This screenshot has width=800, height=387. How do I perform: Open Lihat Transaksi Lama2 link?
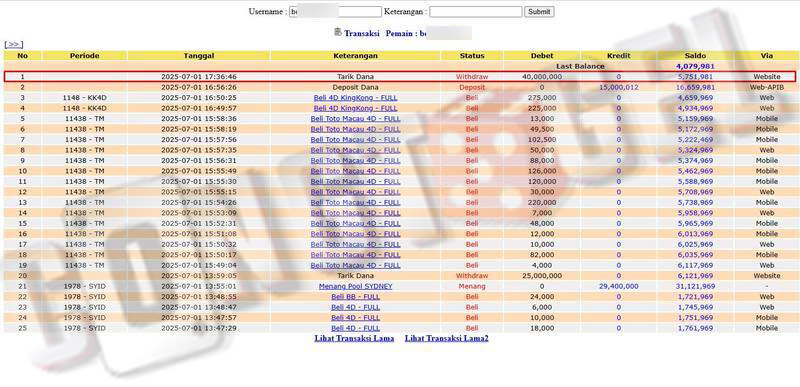point(446,338)
